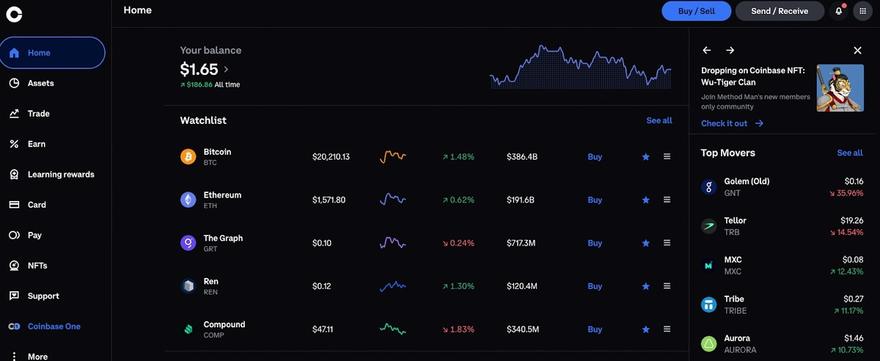This screenshot has width=880, height=361.
Task: Unstar Ren from watchlist
Action: (x=646, y=286)
